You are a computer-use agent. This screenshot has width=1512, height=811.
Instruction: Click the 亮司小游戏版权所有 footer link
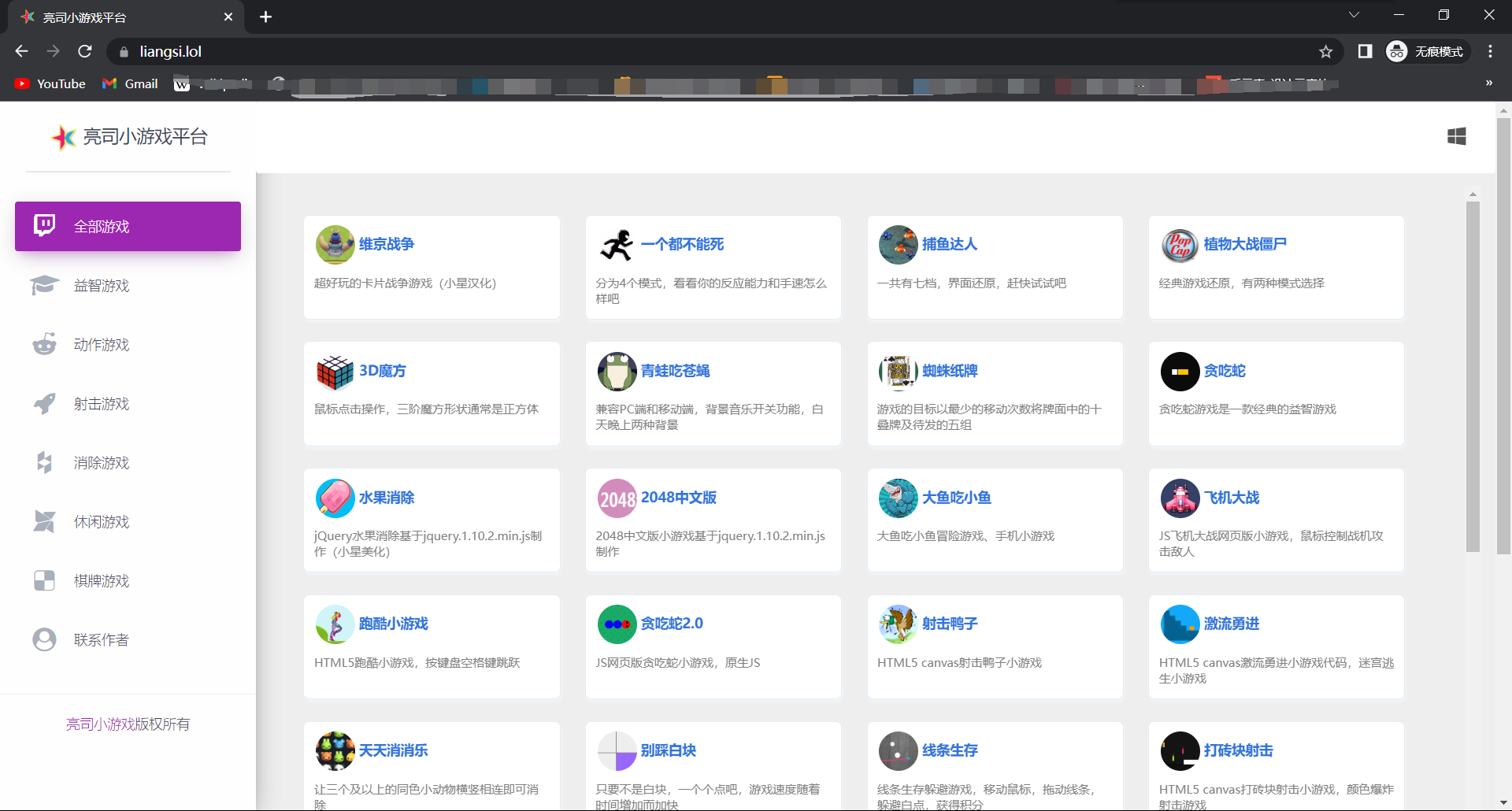click(x=128, y=724)
